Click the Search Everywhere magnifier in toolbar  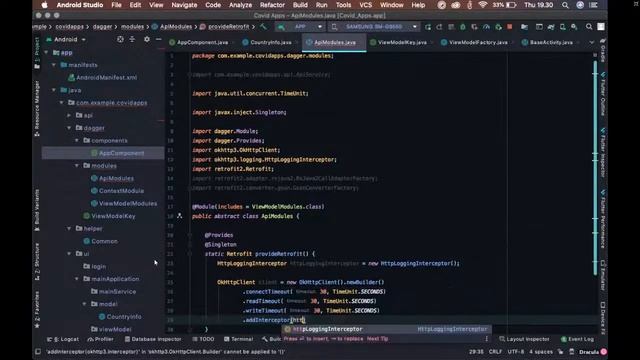coord(589,27)
